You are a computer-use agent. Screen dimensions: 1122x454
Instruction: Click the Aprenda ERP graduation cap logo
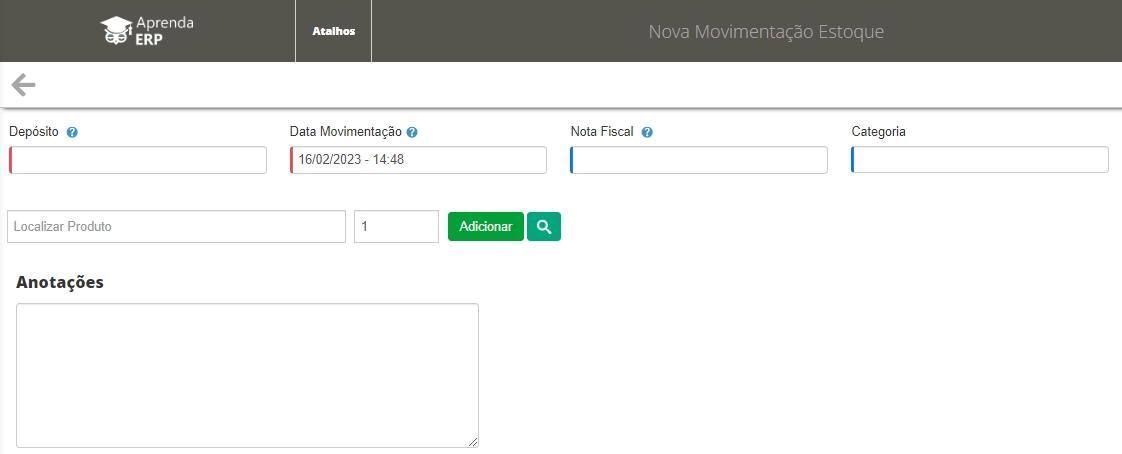coord(147,31)
